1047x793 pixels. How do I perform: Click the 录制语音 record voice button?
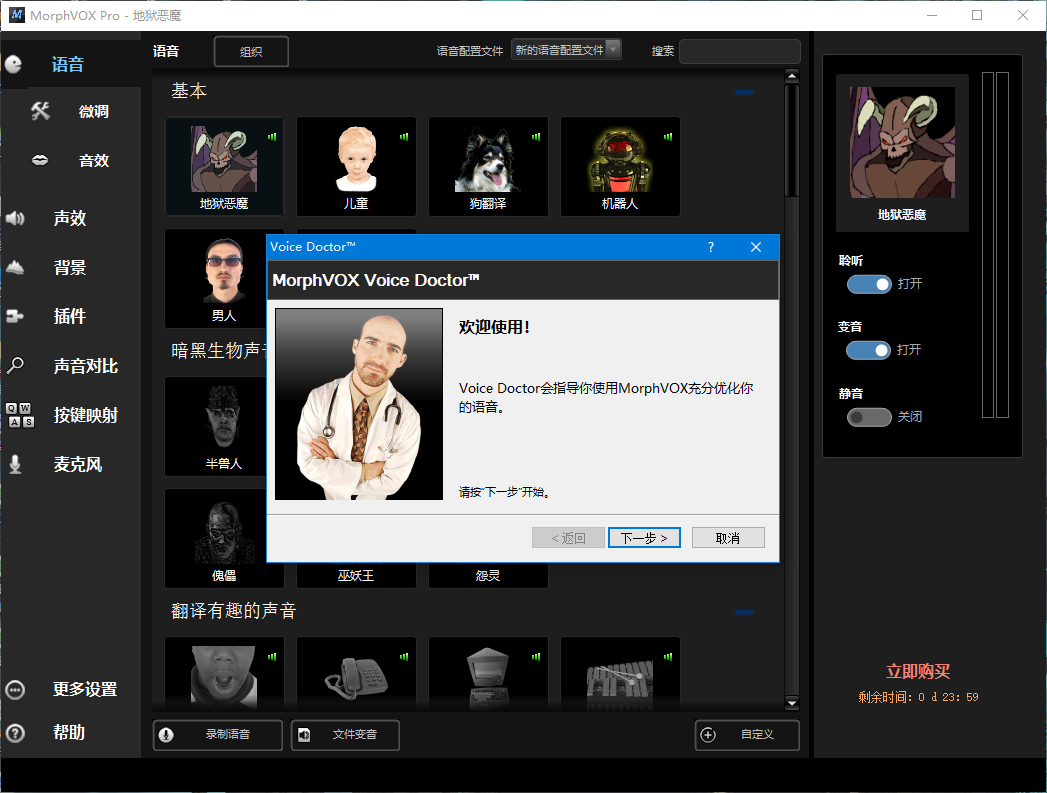click(x=218, y=735)
